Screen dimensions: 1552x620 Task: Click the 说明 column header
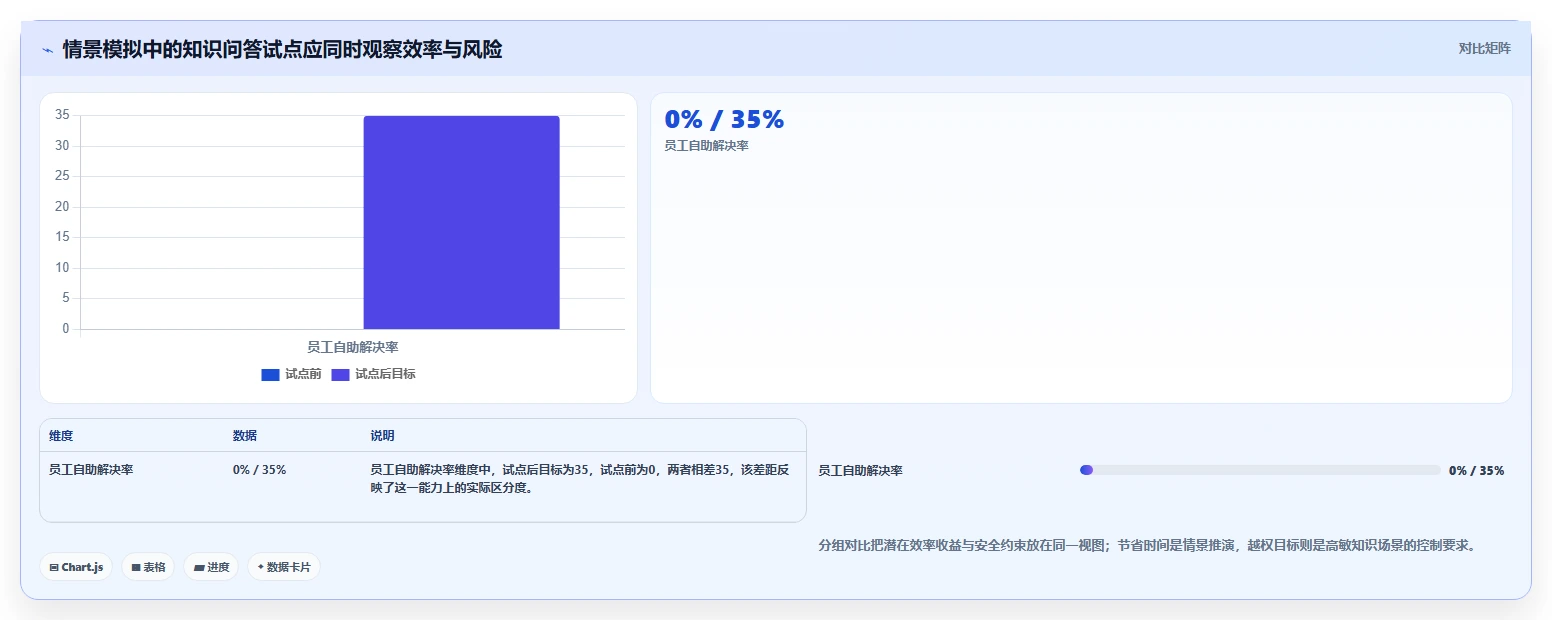(382, 436)
